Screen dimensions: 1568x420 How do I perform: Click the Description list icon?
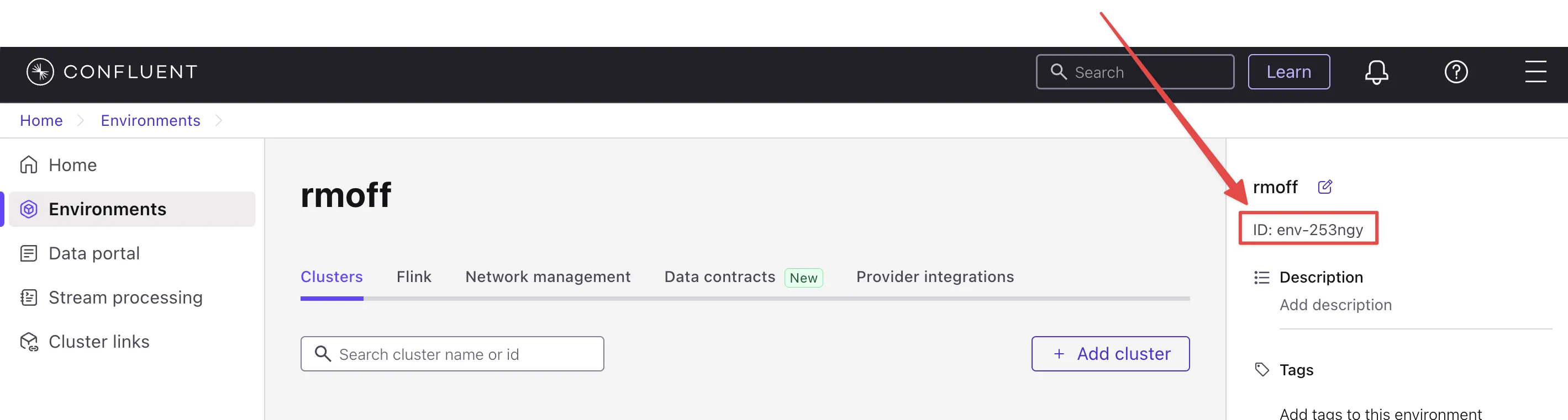pyautogui.click(x=1262, y=278)
